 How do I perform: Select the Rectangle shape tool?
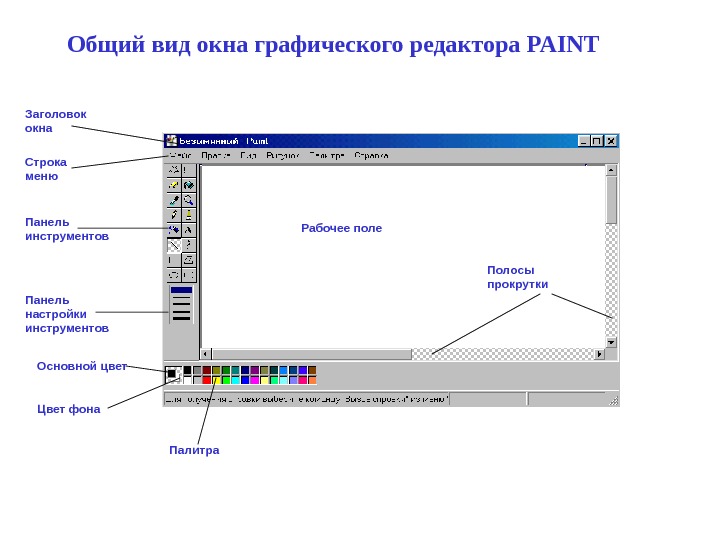pyautogui.click(x=174, y=260)
